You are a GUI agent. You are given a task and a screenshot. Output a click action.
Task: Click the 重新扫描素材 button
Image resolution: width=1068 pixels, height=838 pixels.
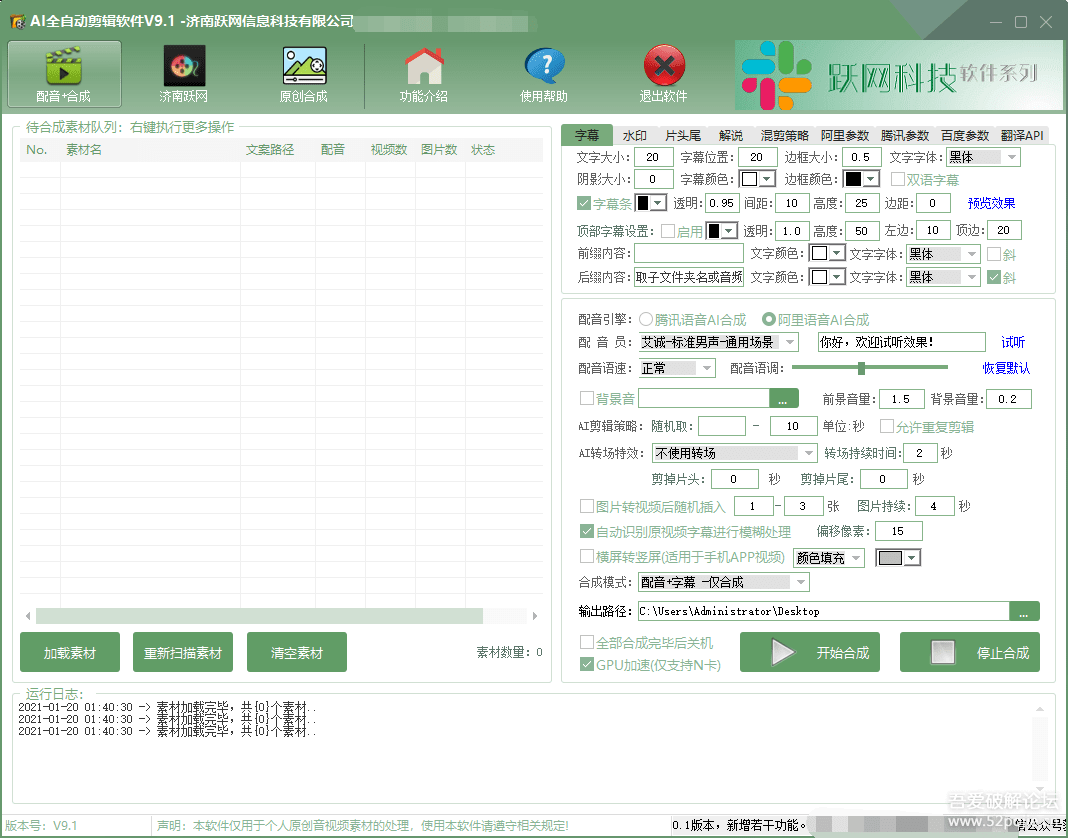click(x=183, y=652)
